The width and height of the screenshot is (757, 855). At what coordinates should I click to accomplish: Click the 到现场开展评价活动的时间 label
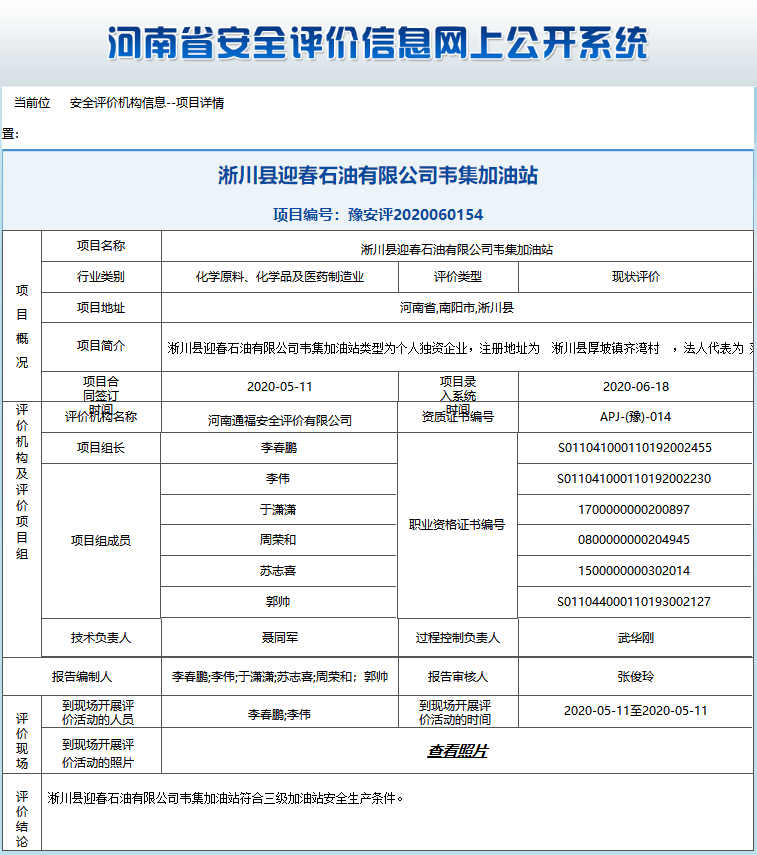[455, 712]
